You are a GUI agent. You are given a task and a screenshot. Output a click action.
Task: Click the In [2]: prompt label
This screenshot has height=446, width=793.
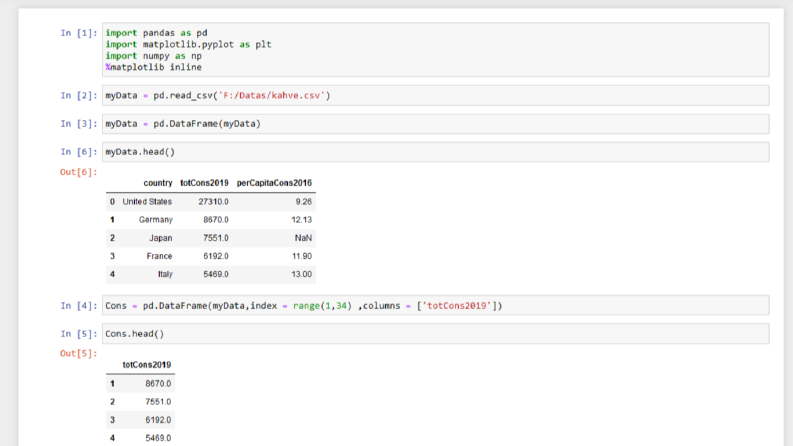[79, 96]
